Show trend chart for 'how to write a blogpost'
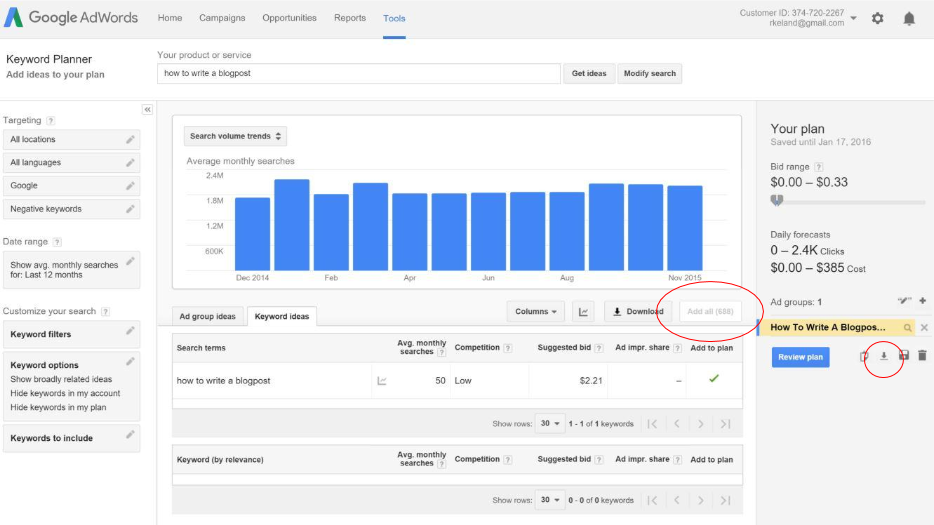Image resolution: width=934 pixels, height=525 pixels. pos(382,381)
